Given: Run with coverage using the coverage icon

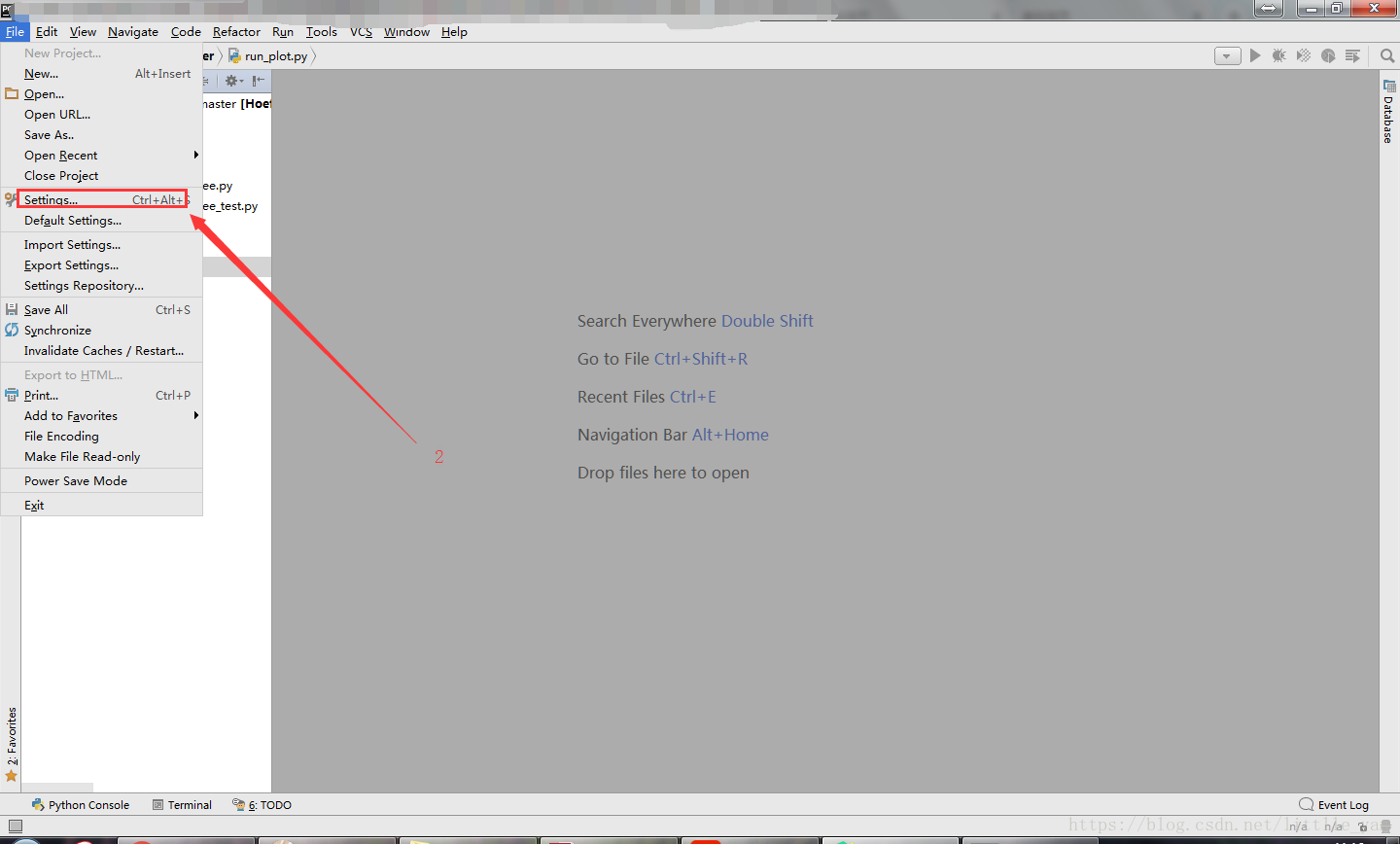Looking at the screenshot, I should 1303,55.
